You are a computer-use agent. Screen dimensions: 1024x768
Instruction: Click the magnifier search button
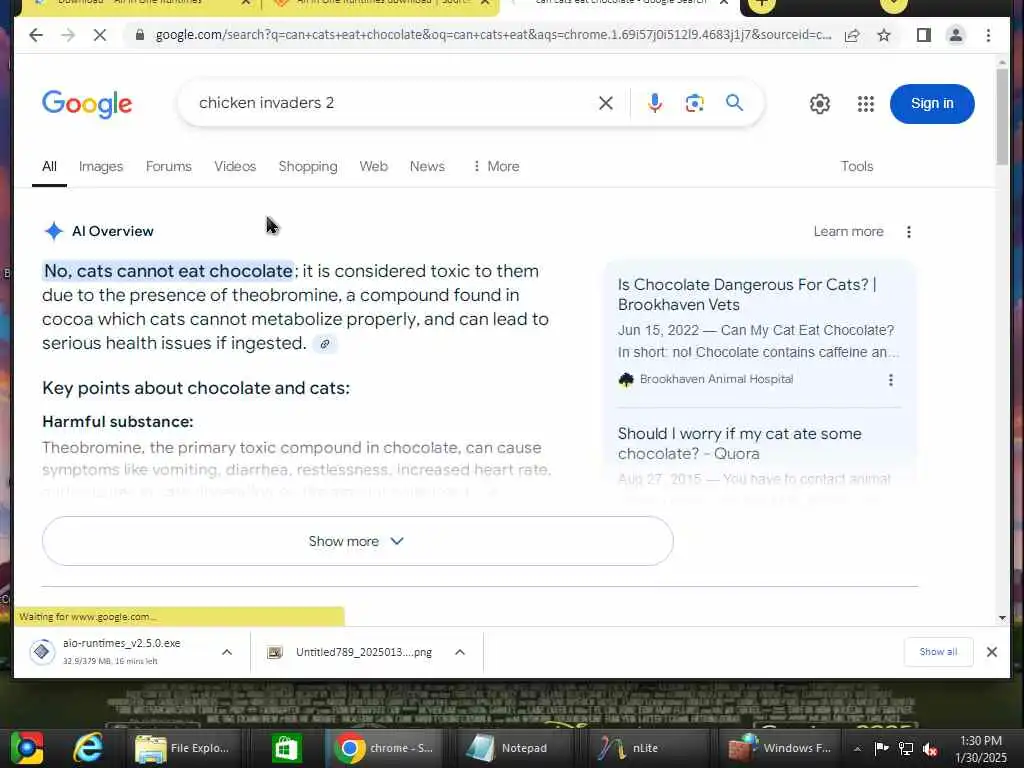(734, 103)
